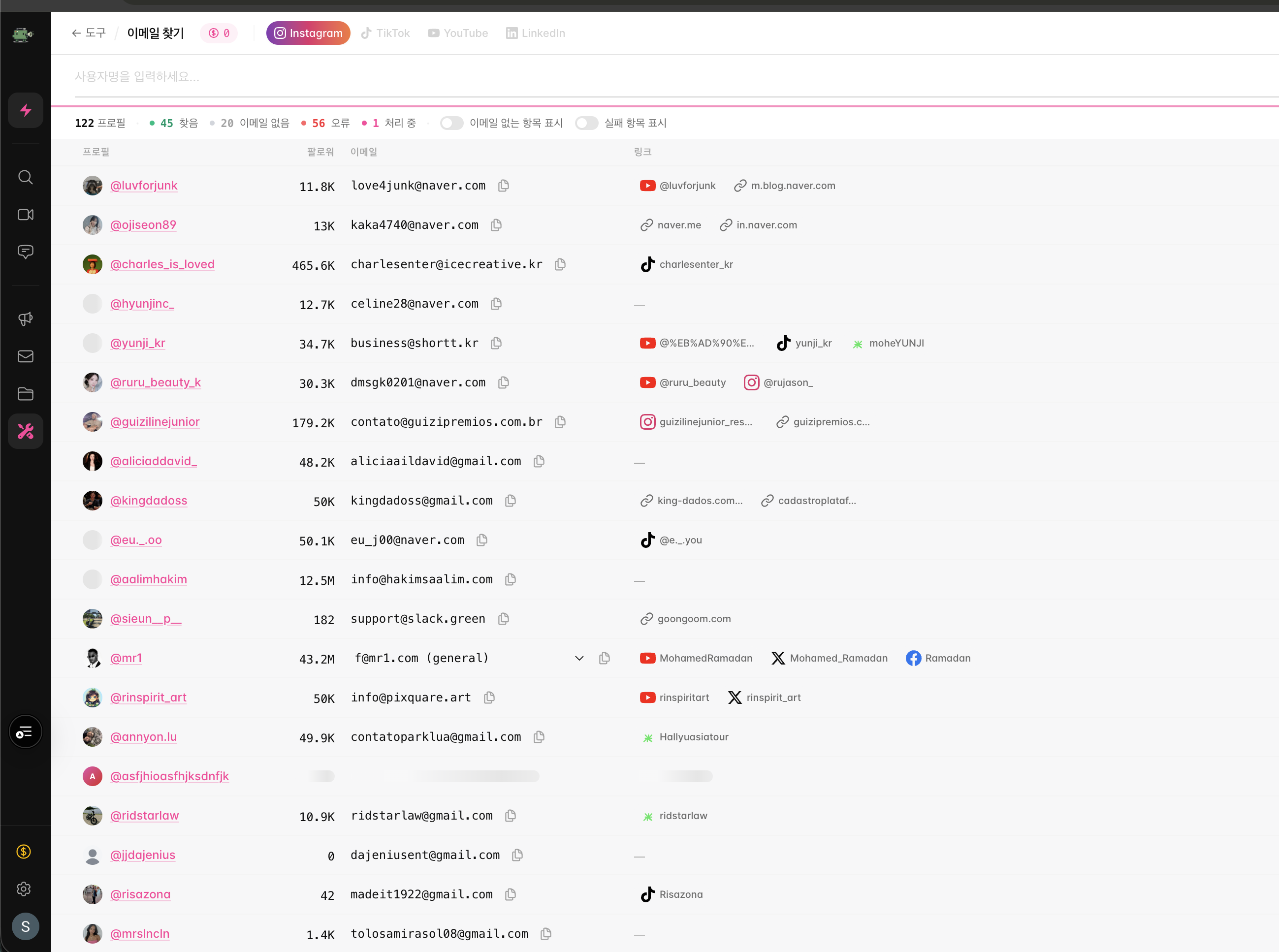Click the 팔로워 column header
Viewport: 1279px width, 952px height.
(x=320, y=152)
